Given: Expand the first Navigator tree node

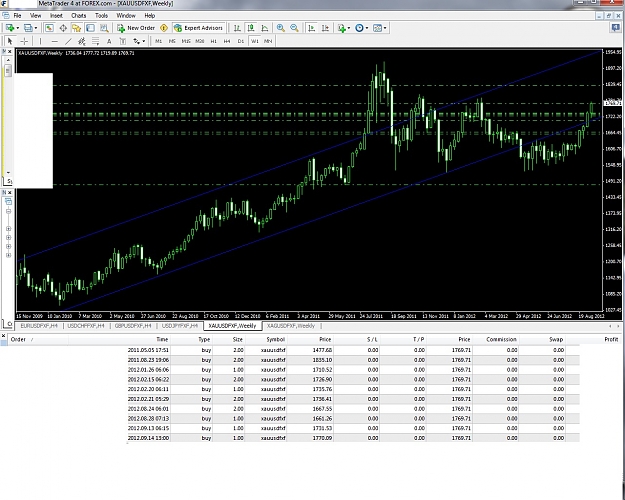Looking at the screenshot, I should 8,229.
